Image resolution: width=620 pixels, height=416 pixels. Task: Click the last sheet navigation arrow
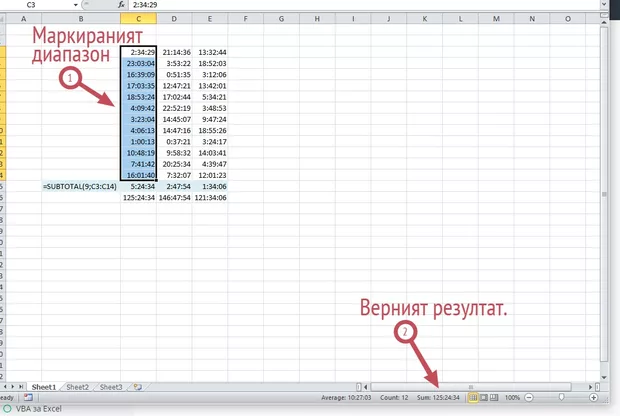[x=21, y=387]
